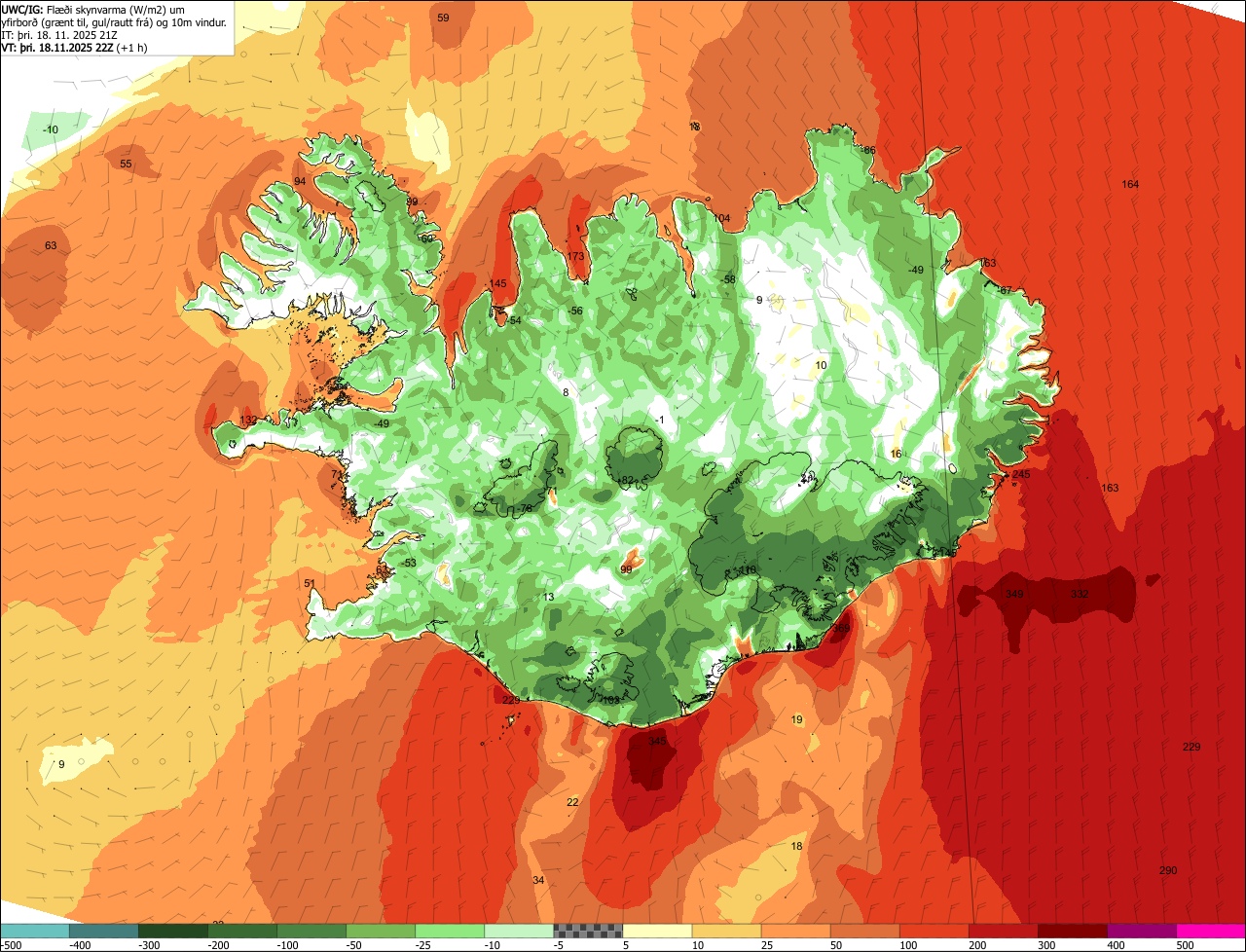This screenshot has width=1246, height=952.
Task: Choose the light green -25 to -10 swatch
Action: pyautogui.click(x=449, y=931)
